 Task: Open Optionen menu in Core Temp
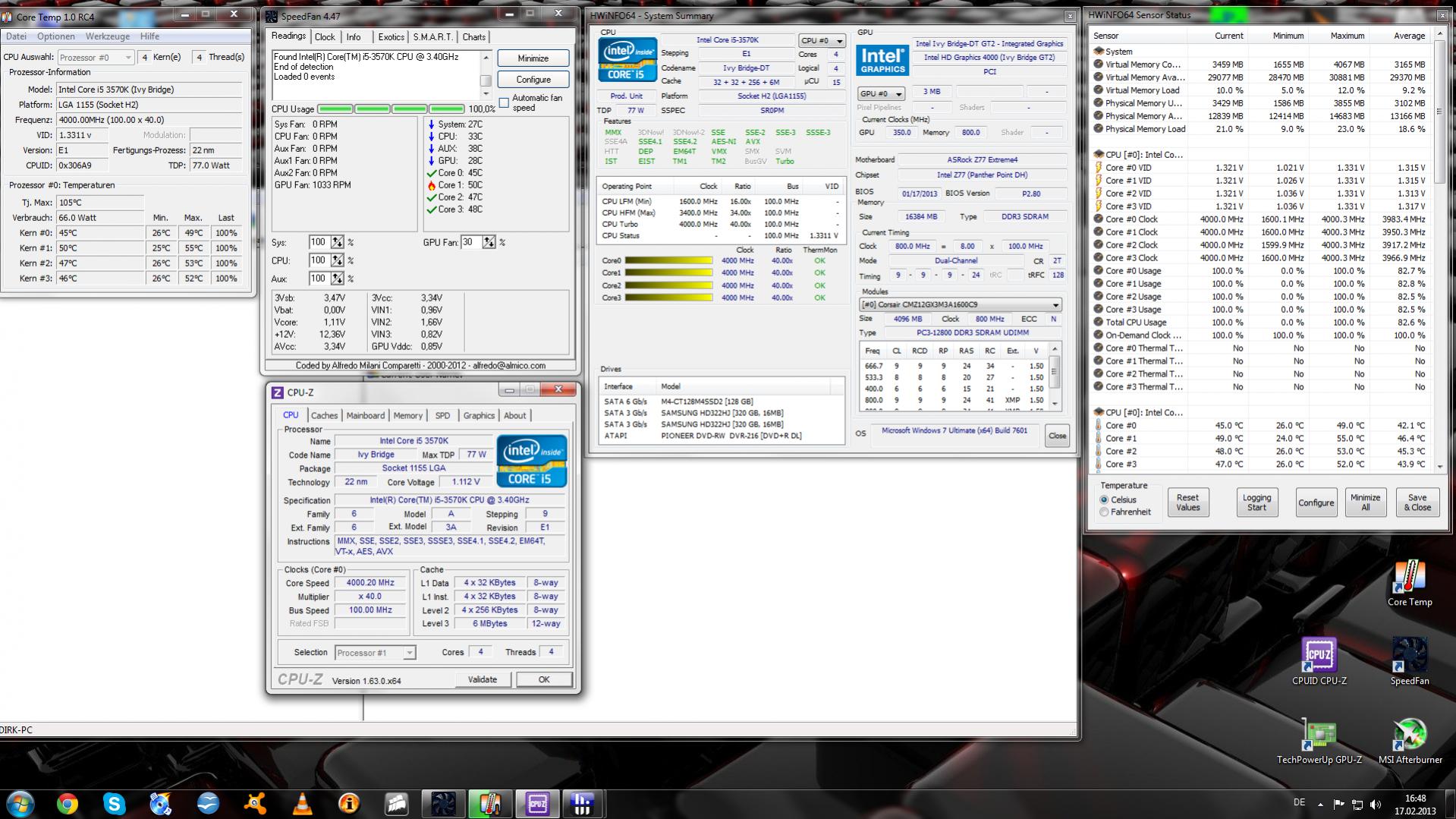(x=56, y=36)
